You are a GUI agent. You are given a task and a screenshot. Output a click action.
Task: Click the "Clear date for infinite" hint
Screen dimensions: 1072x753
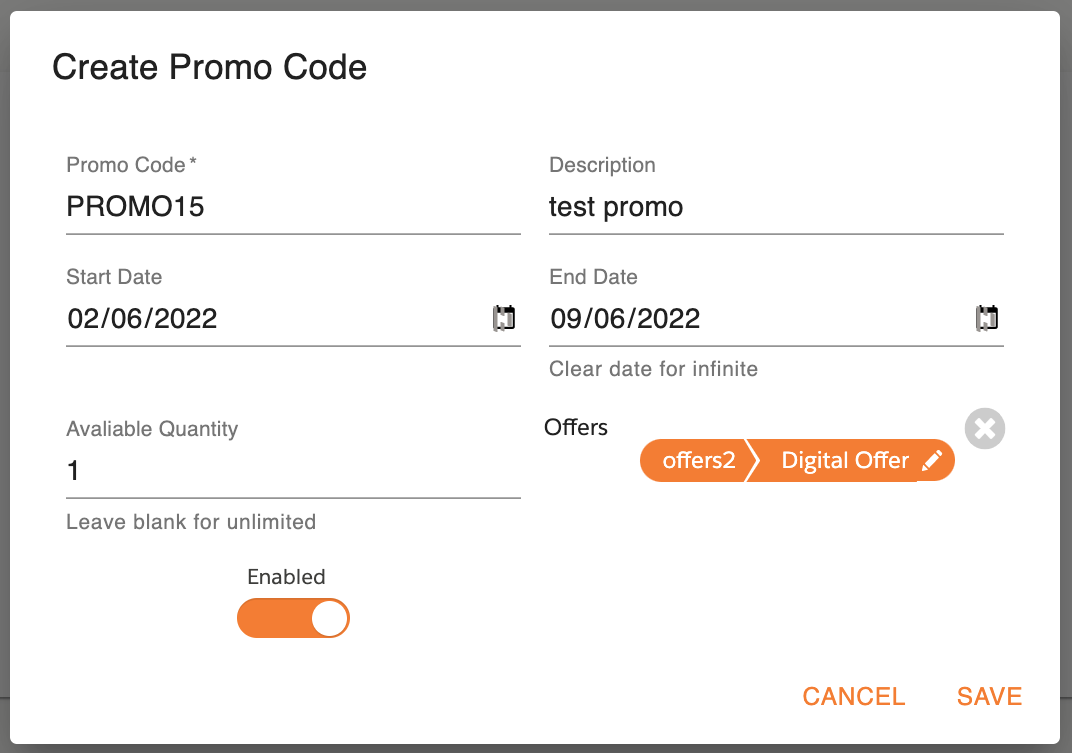tap(653, 369)
